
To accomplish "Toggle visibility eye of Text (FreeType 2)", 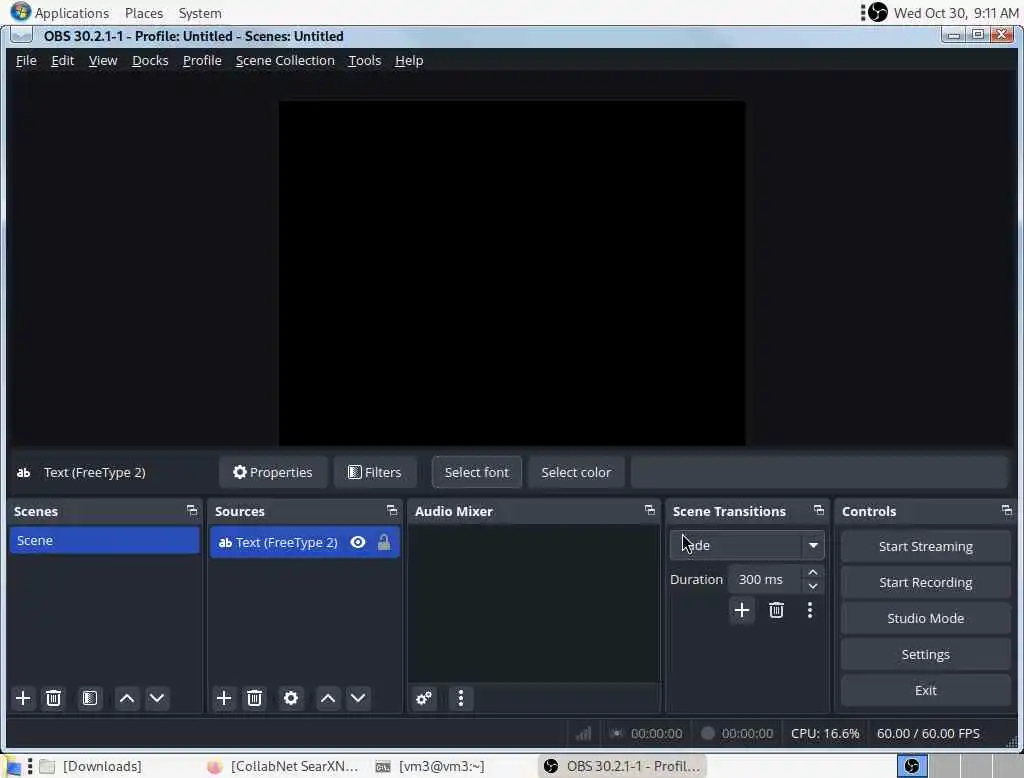I will (358, 542).
